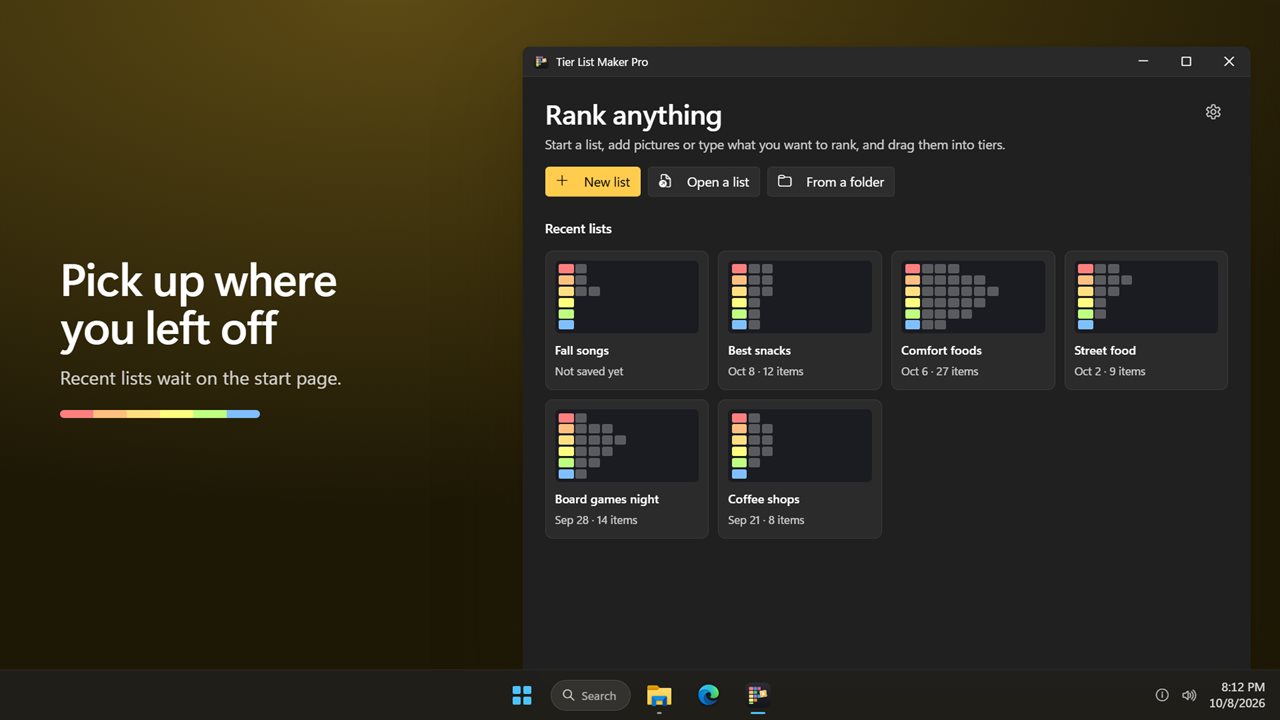The image size is (1280, 720).
Task: Click the volume speaker tray icon
Action: [1189, 695]
